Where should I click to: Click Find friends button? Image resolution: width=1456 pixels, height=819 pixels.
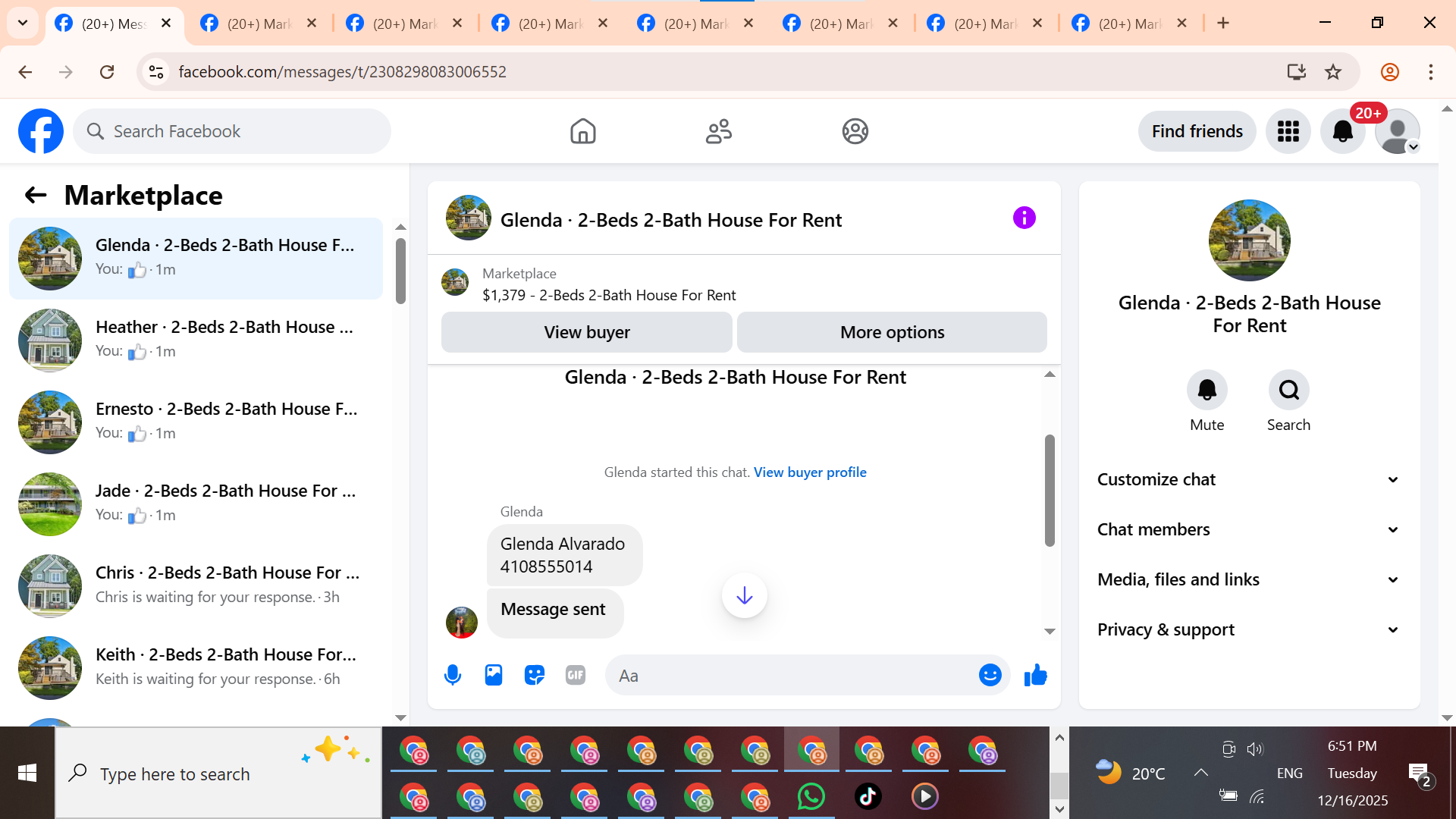pos(1197,131)
